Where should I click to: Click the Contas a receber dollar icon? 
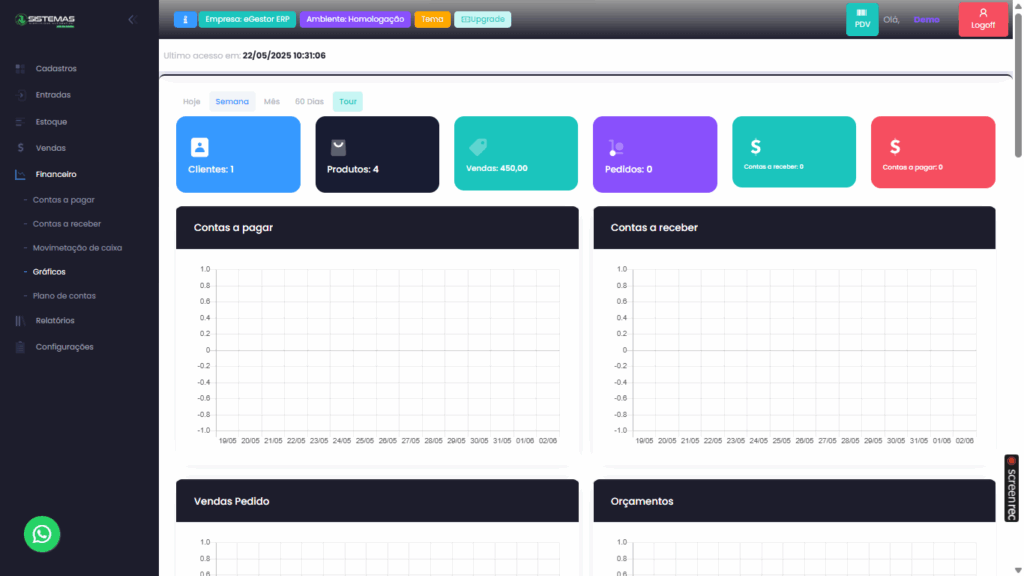756,147
